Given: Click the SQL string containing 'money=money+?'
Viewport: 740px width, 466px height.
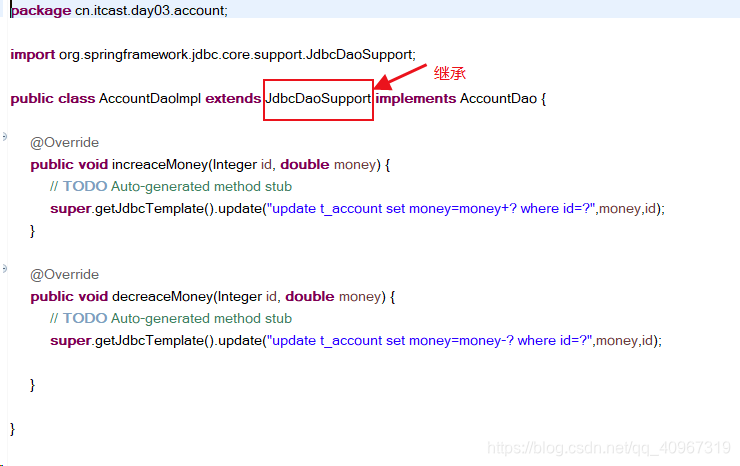Looking at the screenshot, I should coord(431,208).
